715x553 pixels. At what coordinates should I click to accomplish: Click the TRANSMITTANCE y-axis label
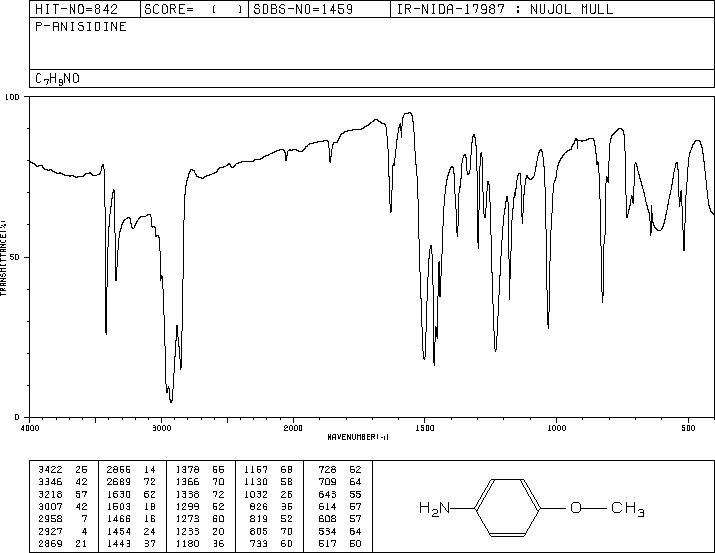[x=3, y=257]
